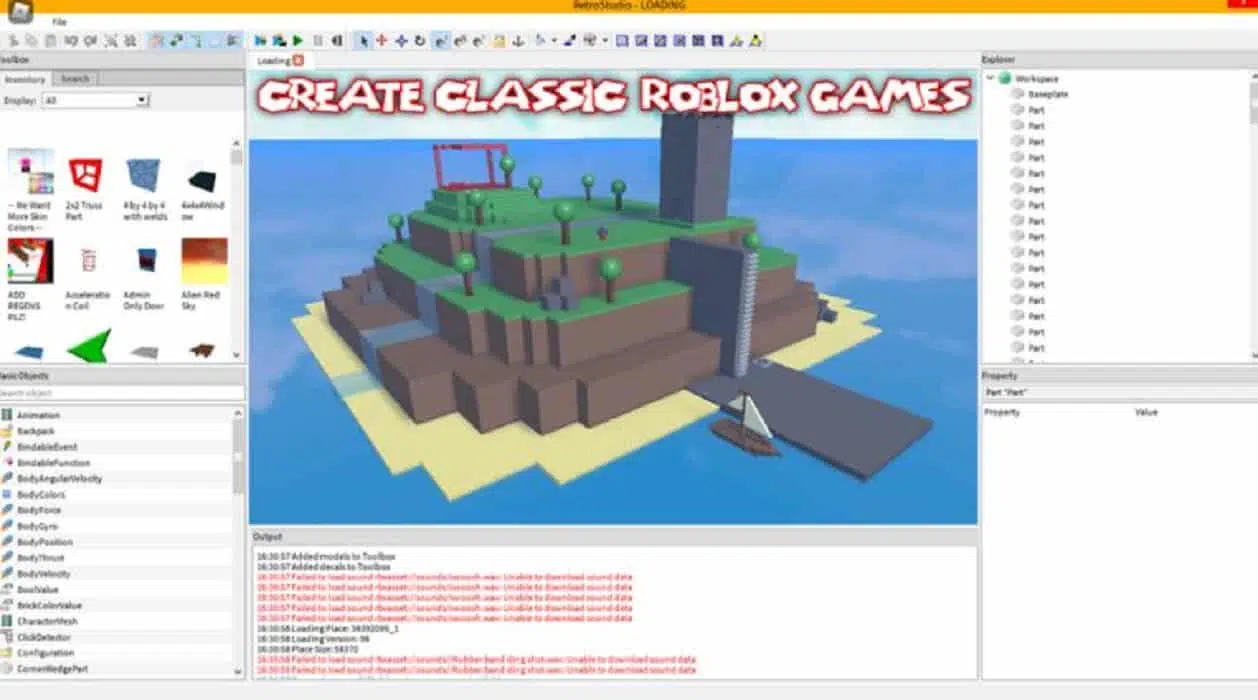Image resolution: width=1258 pixels, height=700 pixels.
Task: Collapse the Workspace tree node
Action: 991,78
